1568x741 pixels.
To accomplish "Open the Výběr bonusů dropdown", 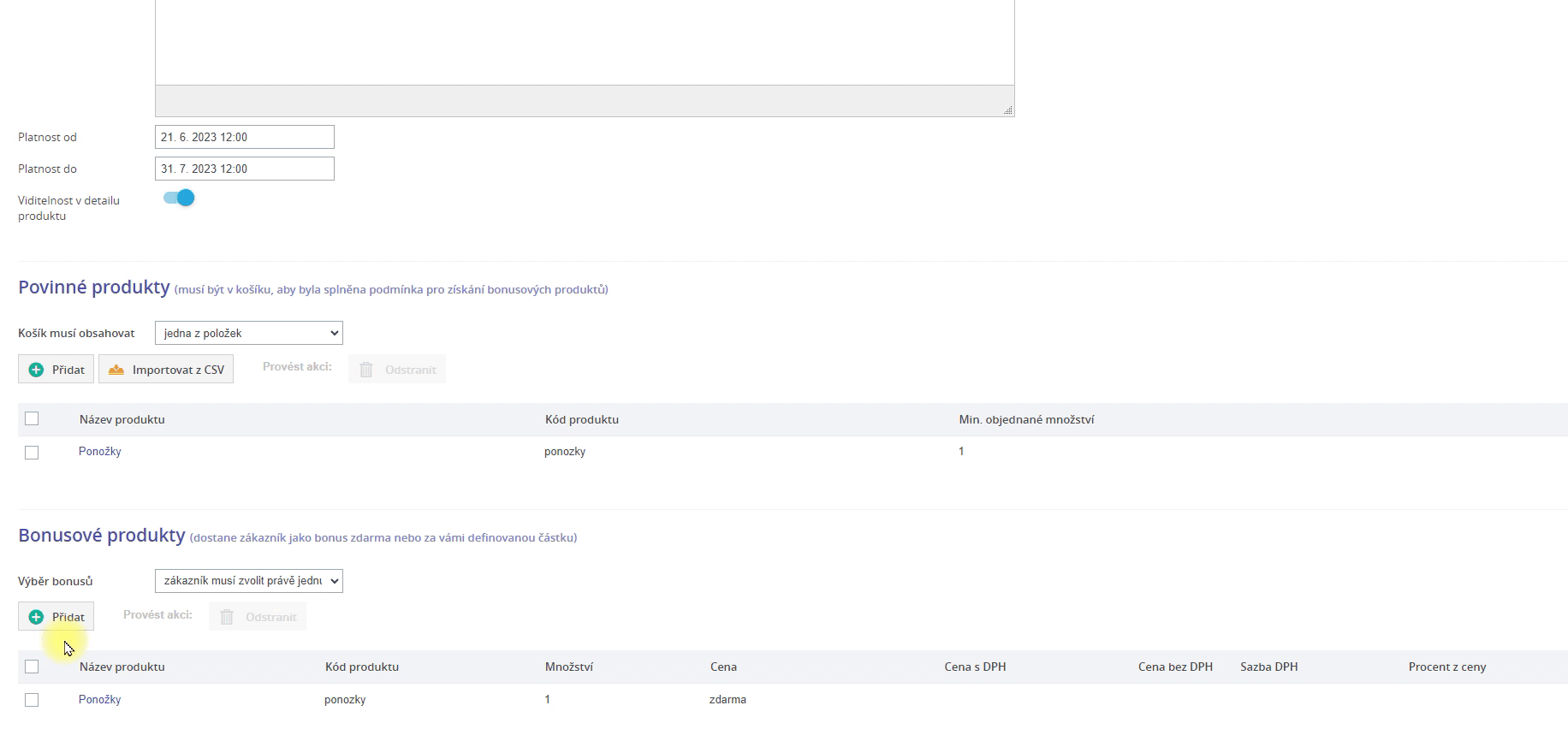I will pos(248,581).
